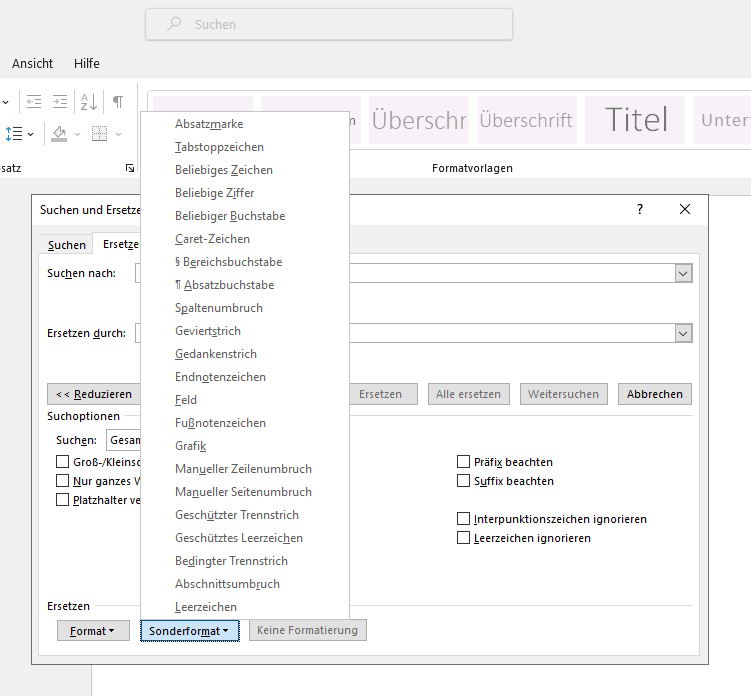Choose Geschütztes Leerzeichen
This screenshot has height=696, width=751.
245,538
